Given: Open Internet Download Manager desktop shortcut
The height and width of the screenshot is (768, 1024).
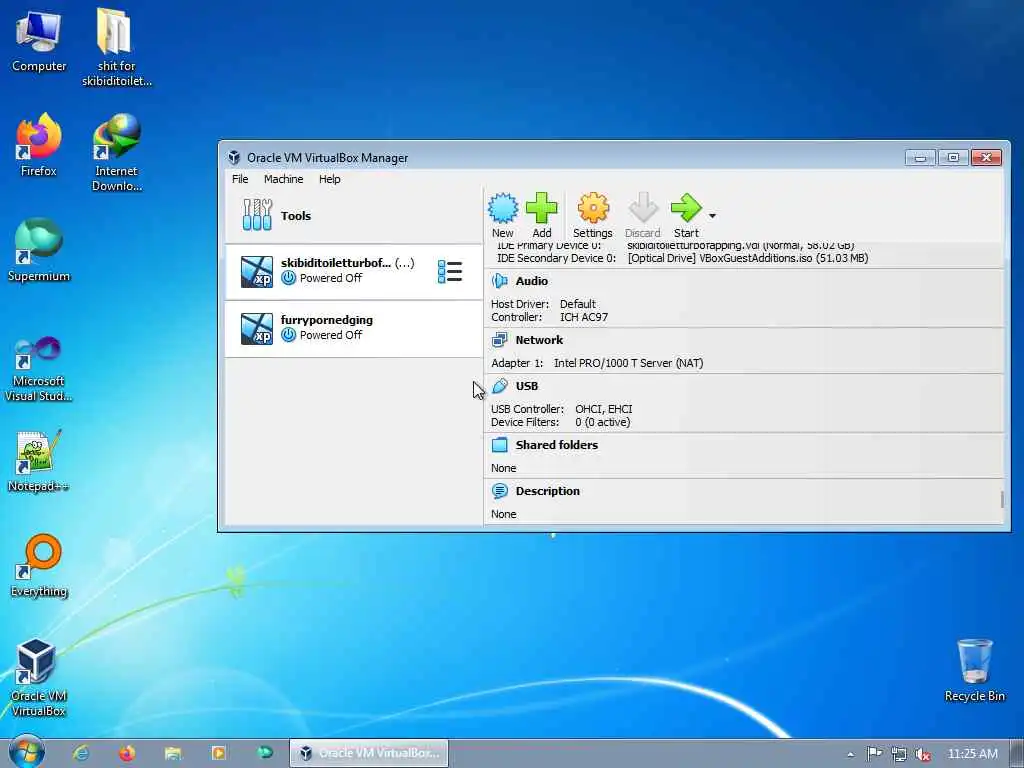Looking at the screenshot, I should click(x=116, y=153).
